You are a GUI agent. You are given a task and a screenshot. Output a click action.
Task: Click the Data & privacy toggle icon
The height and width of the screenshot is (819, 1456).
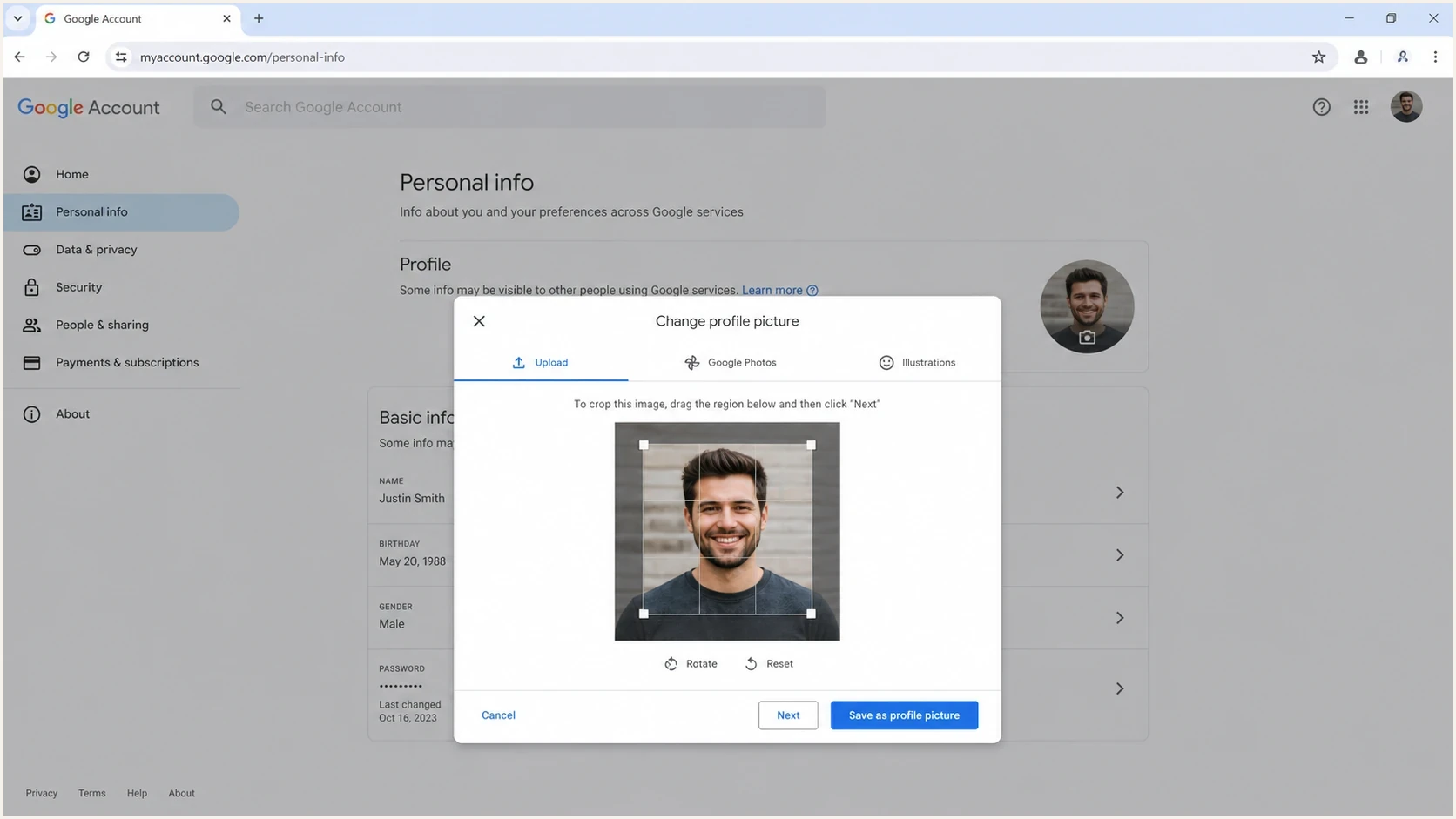pyautogui.click(x=31, y=250)
